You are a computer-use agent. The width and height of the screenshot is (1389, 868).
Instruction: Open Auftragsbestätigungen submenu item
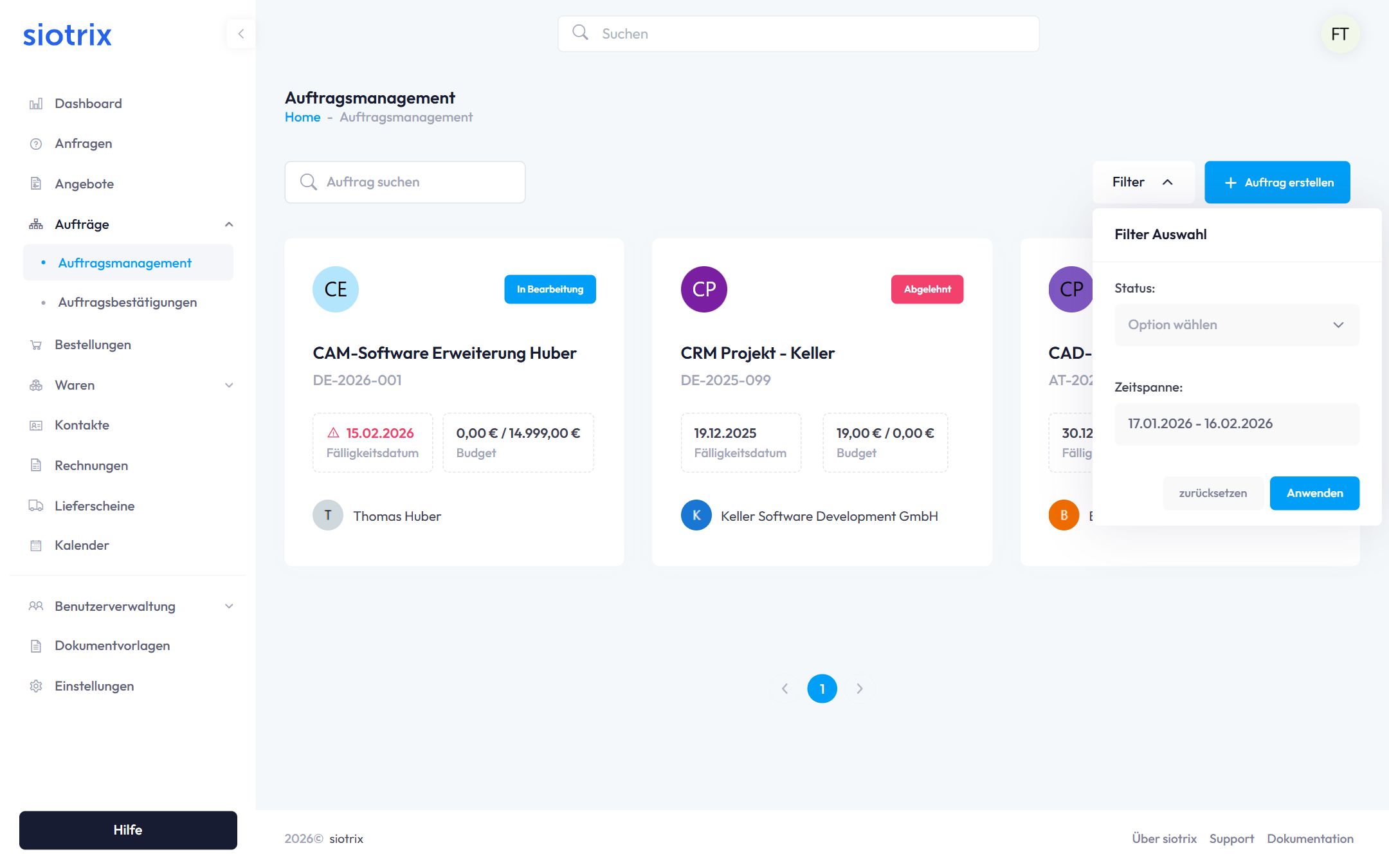tap(127, 302)
